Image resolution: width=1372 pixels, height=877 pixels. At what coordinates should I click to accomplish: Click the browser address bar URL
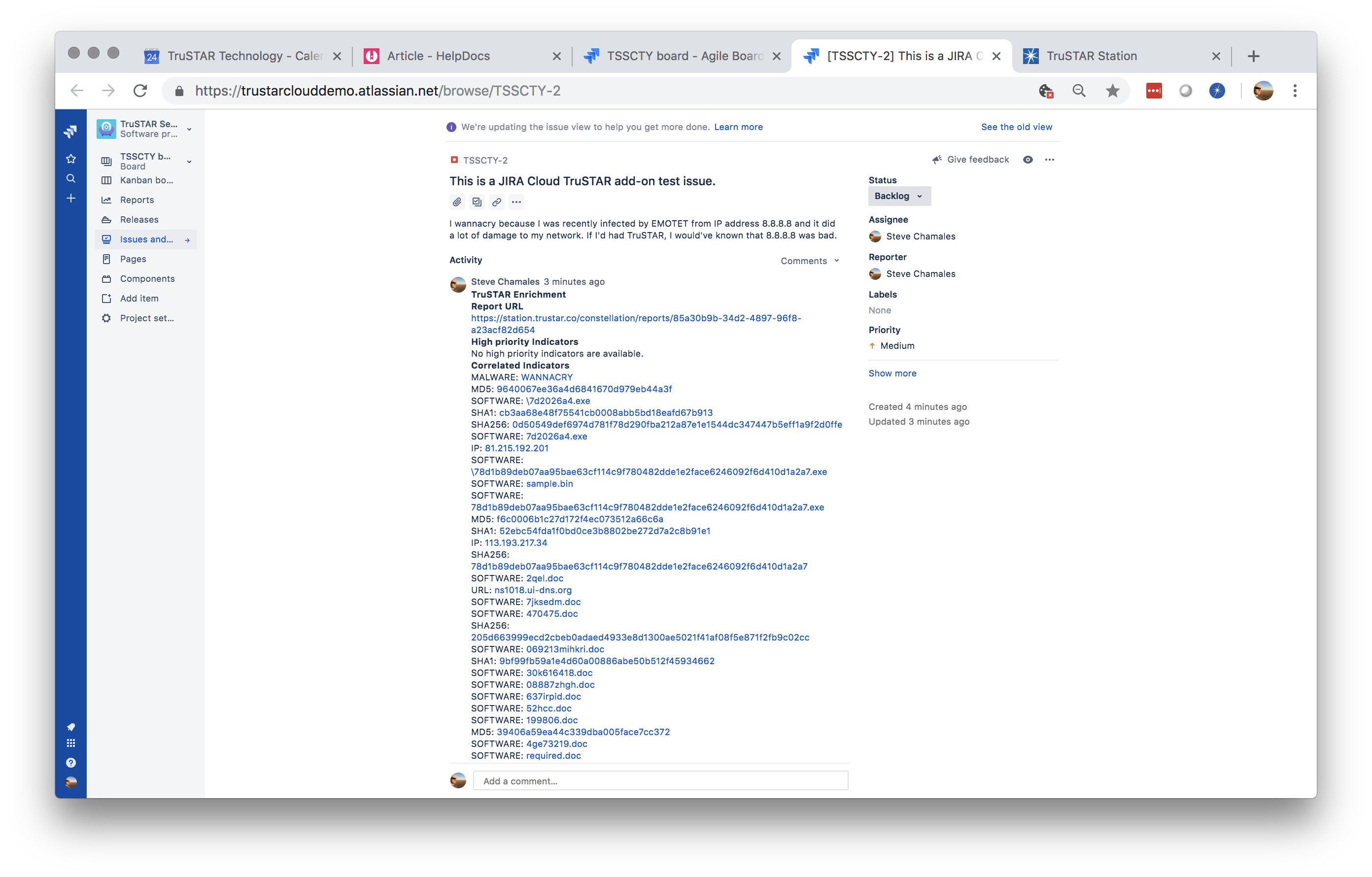click(x=378, y=91)
